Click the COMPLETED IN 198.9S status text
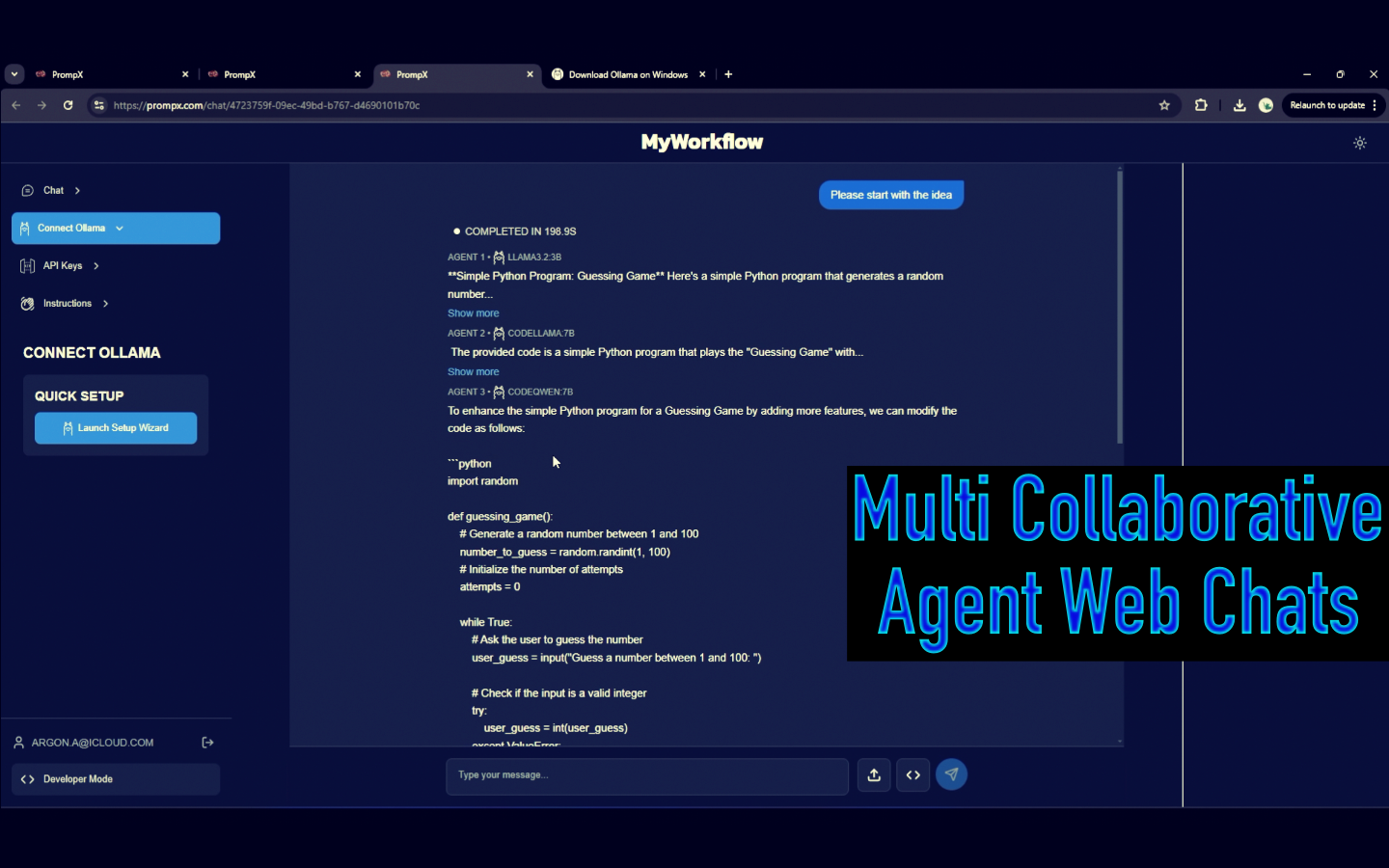Screen dimensions: 1389x868 click(x=520, y=232)
